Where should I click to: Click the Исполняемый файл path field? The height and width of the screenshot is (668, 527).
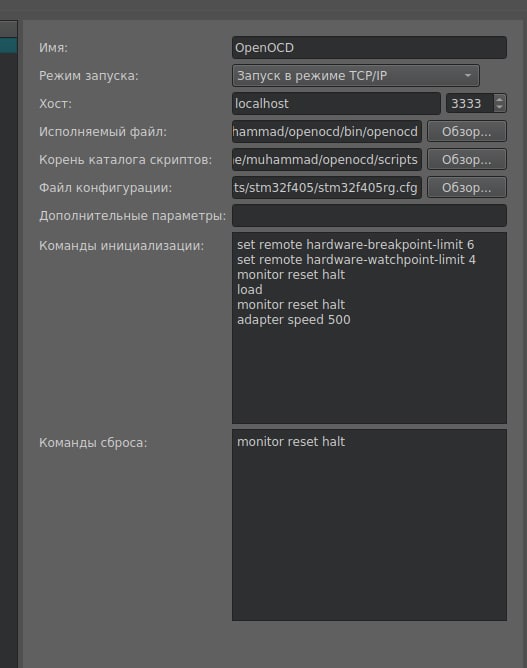(x=327, y=131)
